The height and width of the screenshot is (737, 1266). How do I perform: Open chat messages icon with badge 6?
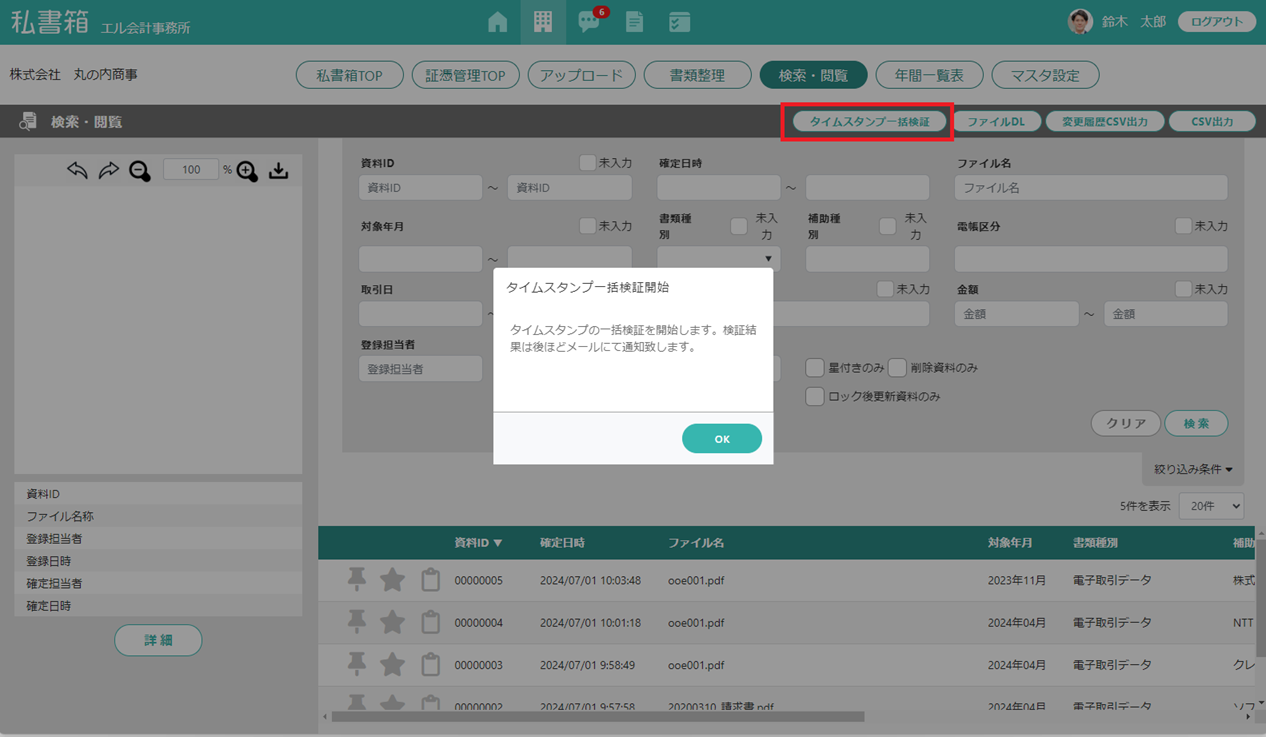coord(590,21)
